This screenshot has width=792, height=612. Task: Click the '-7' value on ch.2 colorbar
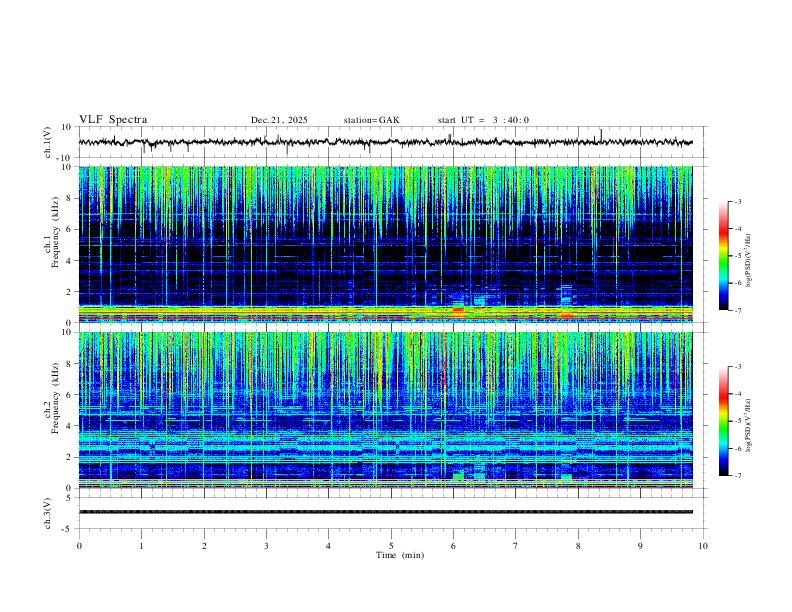(x=737, y=476)
